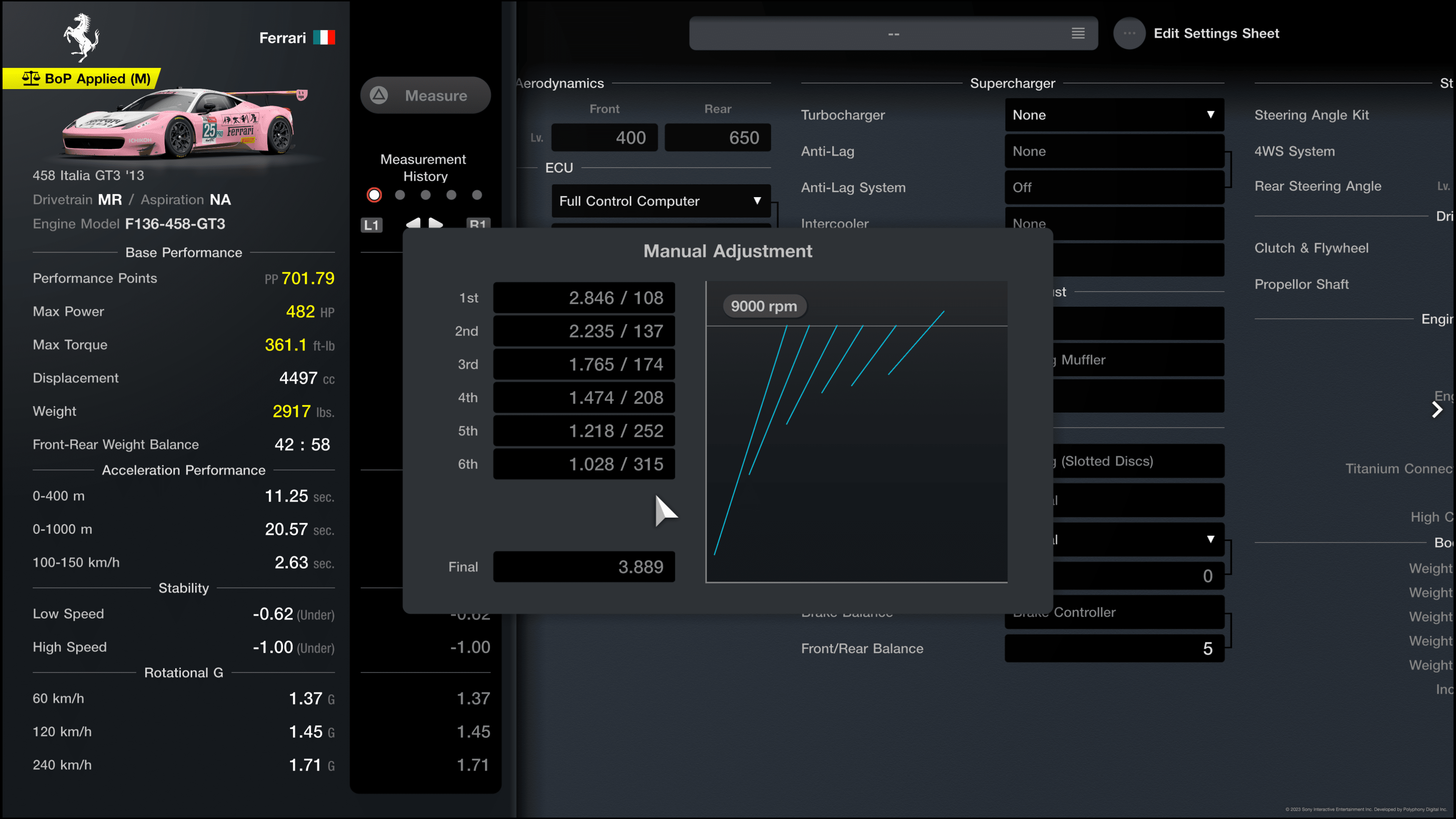Click the L1 history button icon
Viewport: 1456px width, 819px height.
coord(371,225)
